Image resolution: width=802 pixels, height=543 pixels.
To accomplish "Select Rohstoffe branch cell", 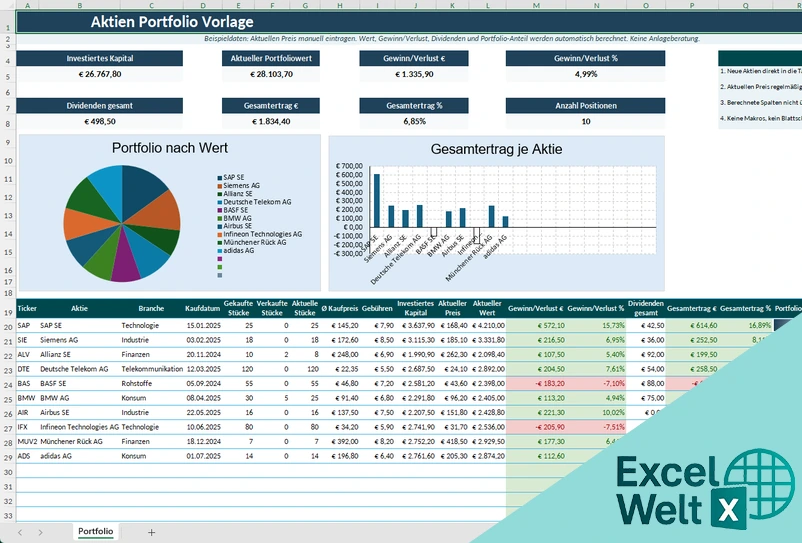I will [152, 383].
